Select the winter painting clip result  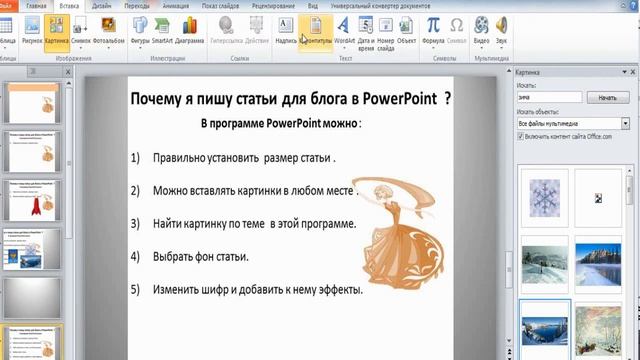598,331
